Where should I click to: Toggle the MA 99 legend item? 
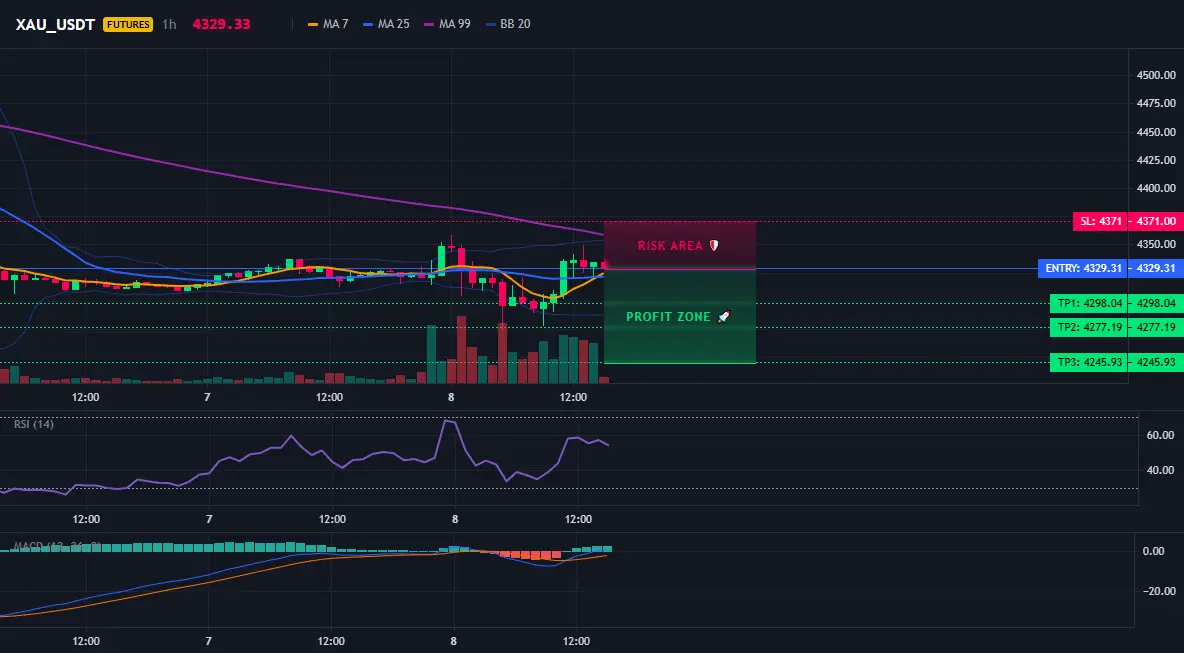[x=447, y=24]
